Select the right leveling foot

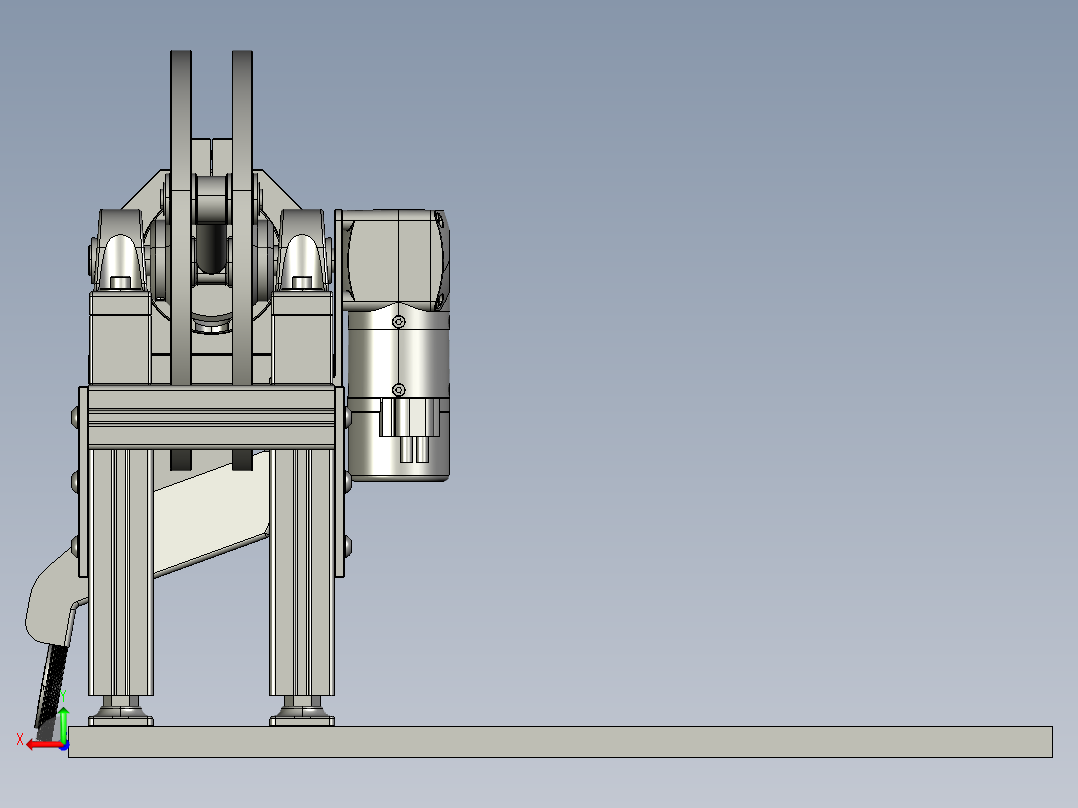click(x=302, y=711)
